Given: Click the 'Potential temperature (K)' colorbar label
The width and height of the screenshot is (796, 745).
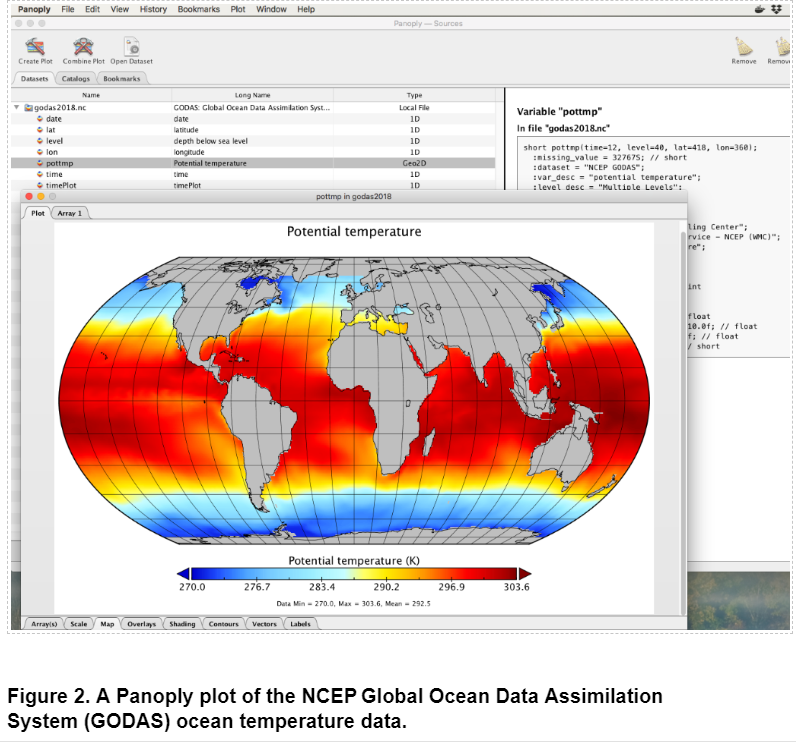Looking at the screenshot, I should tap(354, 560).
